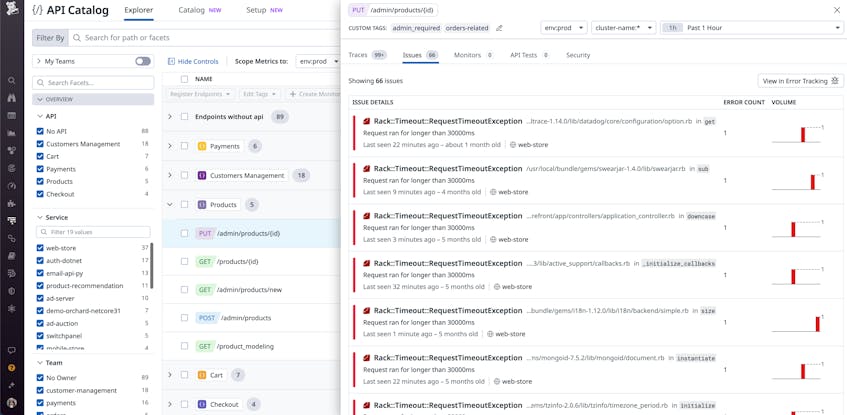Collapse the API facet section
Image resolution: width=847 pixels, height=415 pixels.
[39, 116]
